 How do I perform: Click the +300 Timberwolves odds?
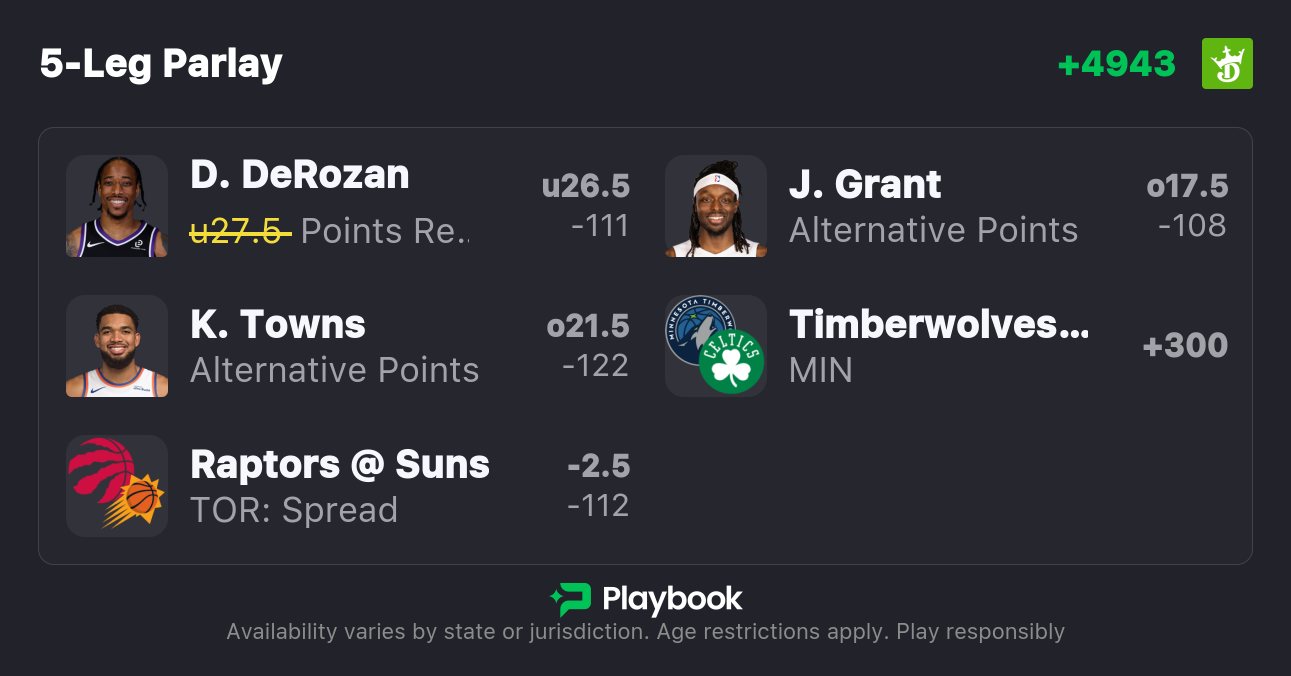pos(1185,346)
